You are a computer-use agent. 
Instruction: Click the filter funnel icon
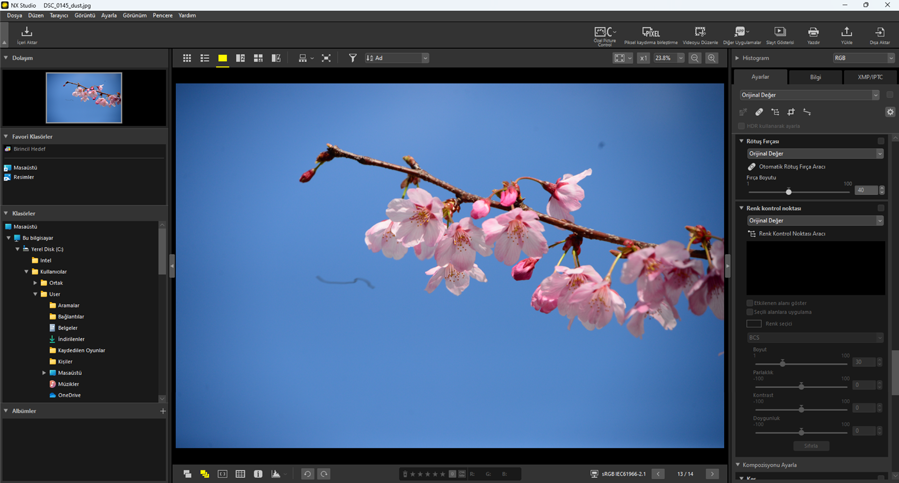tap(352, 59)
